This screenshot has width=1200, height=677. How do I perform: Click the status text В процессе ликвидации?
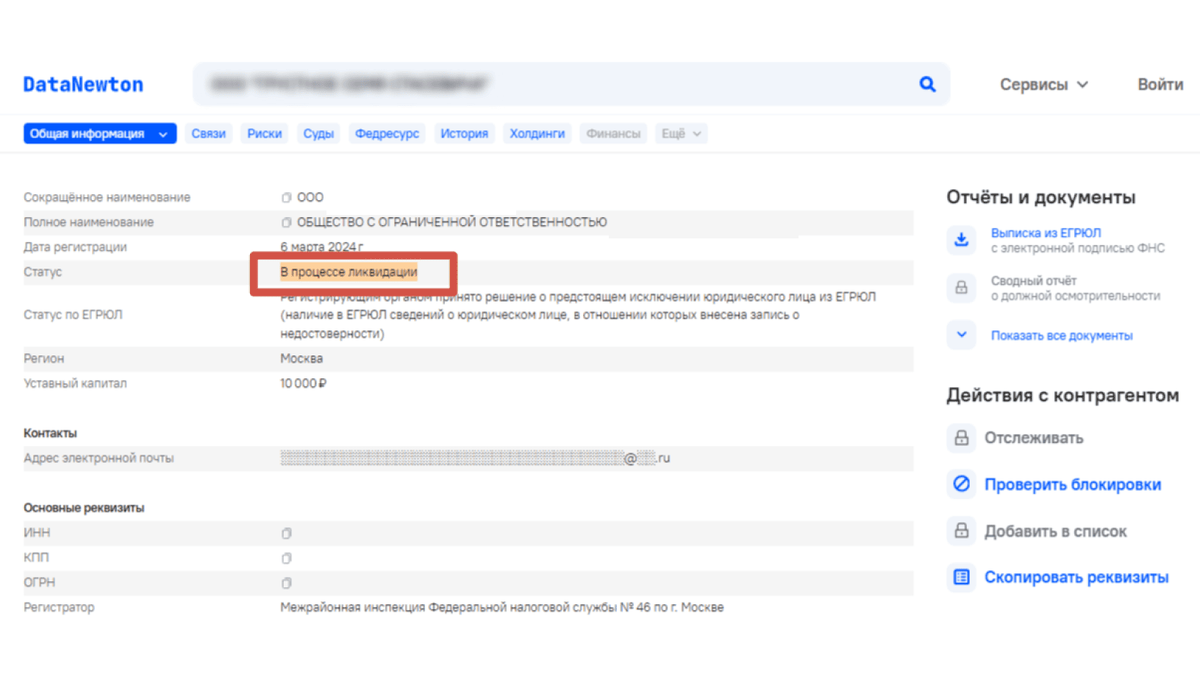348,272
